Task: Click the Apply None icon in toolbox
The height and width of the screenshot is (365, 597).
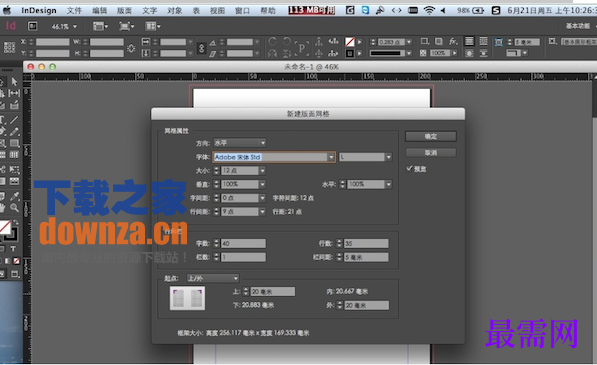Action: click(x=16, y=261)
